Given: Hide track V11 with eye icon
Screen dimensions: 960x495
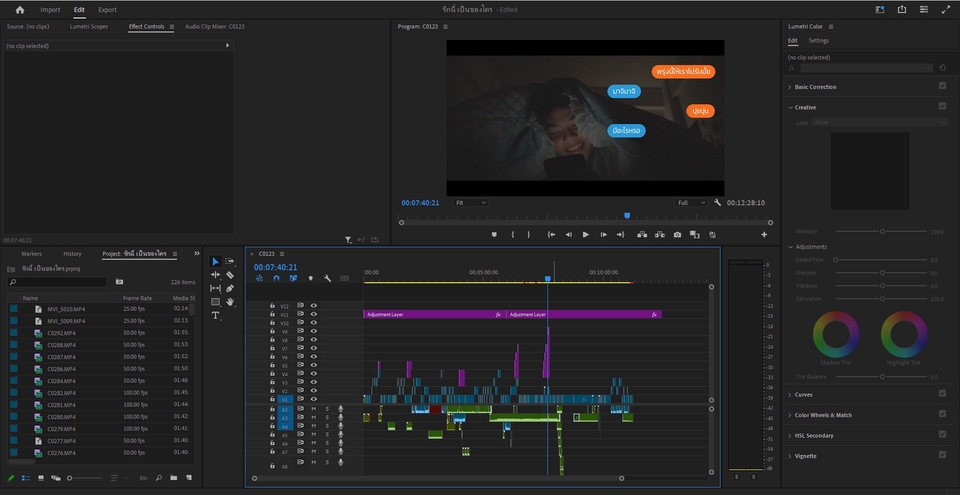Looking at the screenshot, I should [x=313, y=314].
